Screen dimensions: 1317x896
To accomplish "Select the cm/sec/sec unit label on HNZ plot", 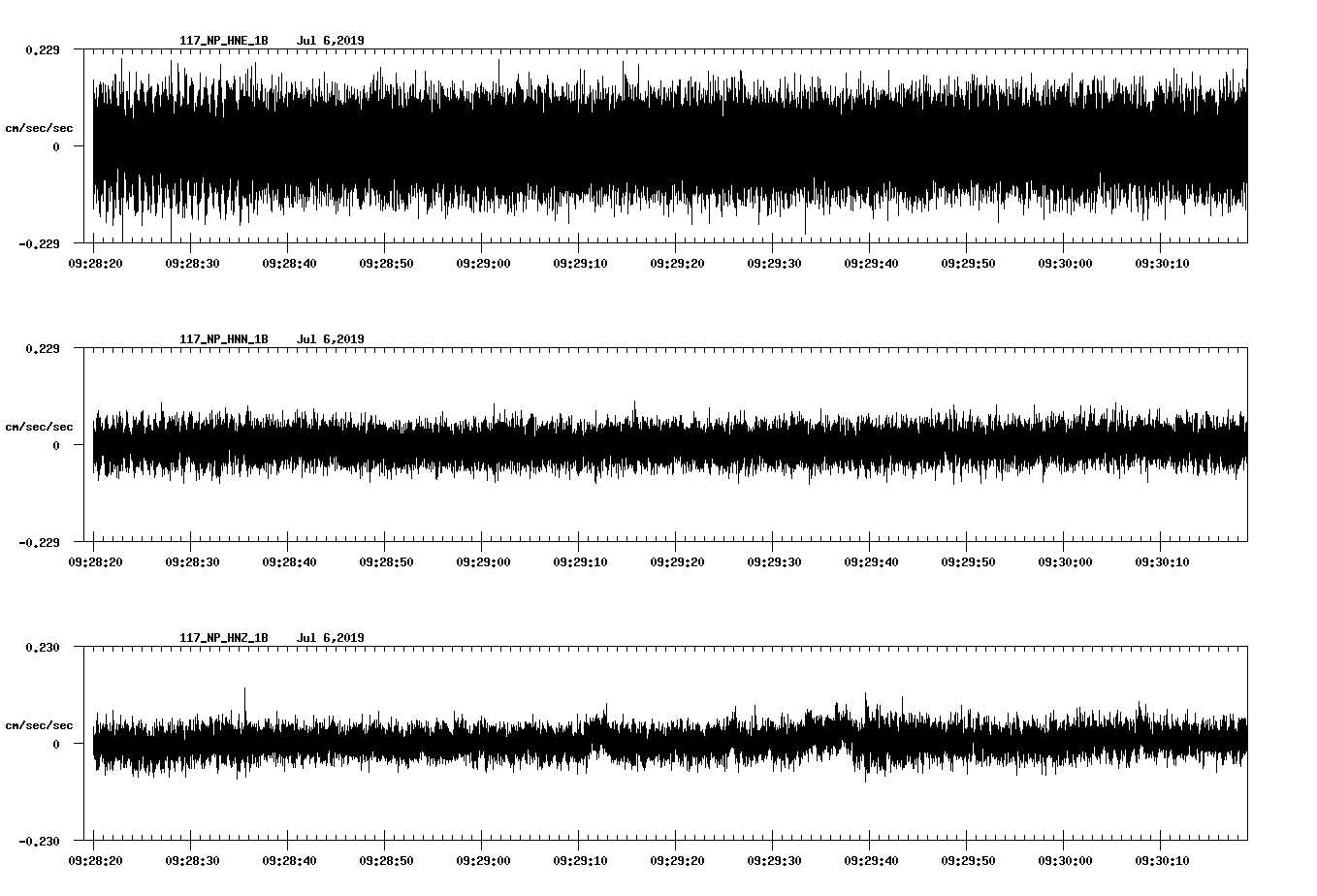I will (x=39, y=725).
